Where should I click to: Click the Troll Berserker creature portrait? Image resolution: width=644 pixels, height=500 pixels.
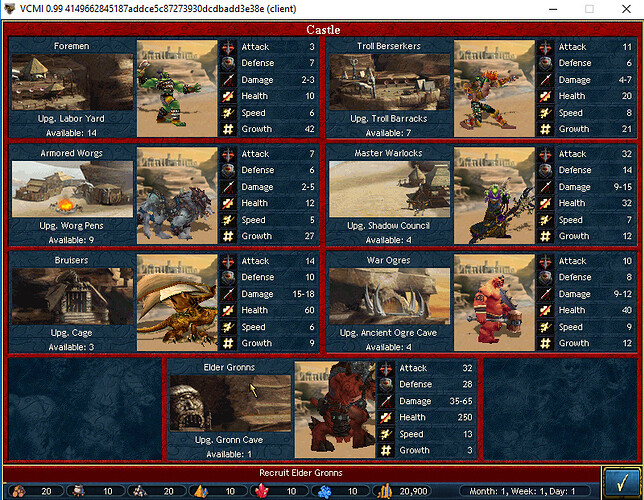pyautogui.click(x=494, y=88)
